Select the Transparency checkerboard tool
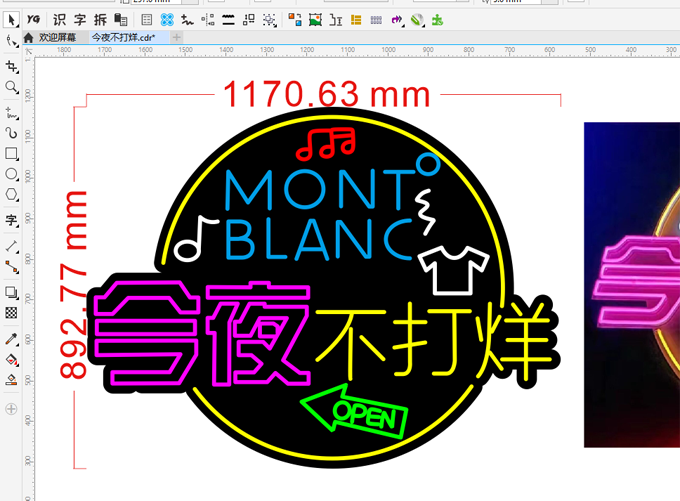 [11, 312]
